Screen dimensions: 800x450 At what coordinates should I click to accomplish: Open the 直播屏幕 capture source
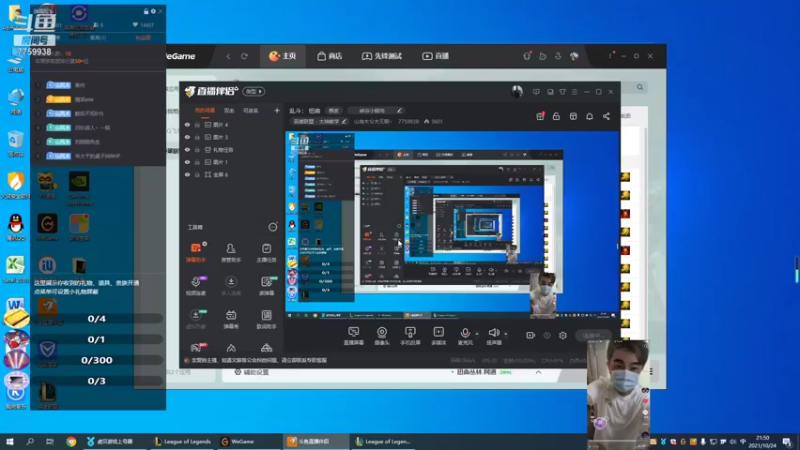tap(354, 336)
